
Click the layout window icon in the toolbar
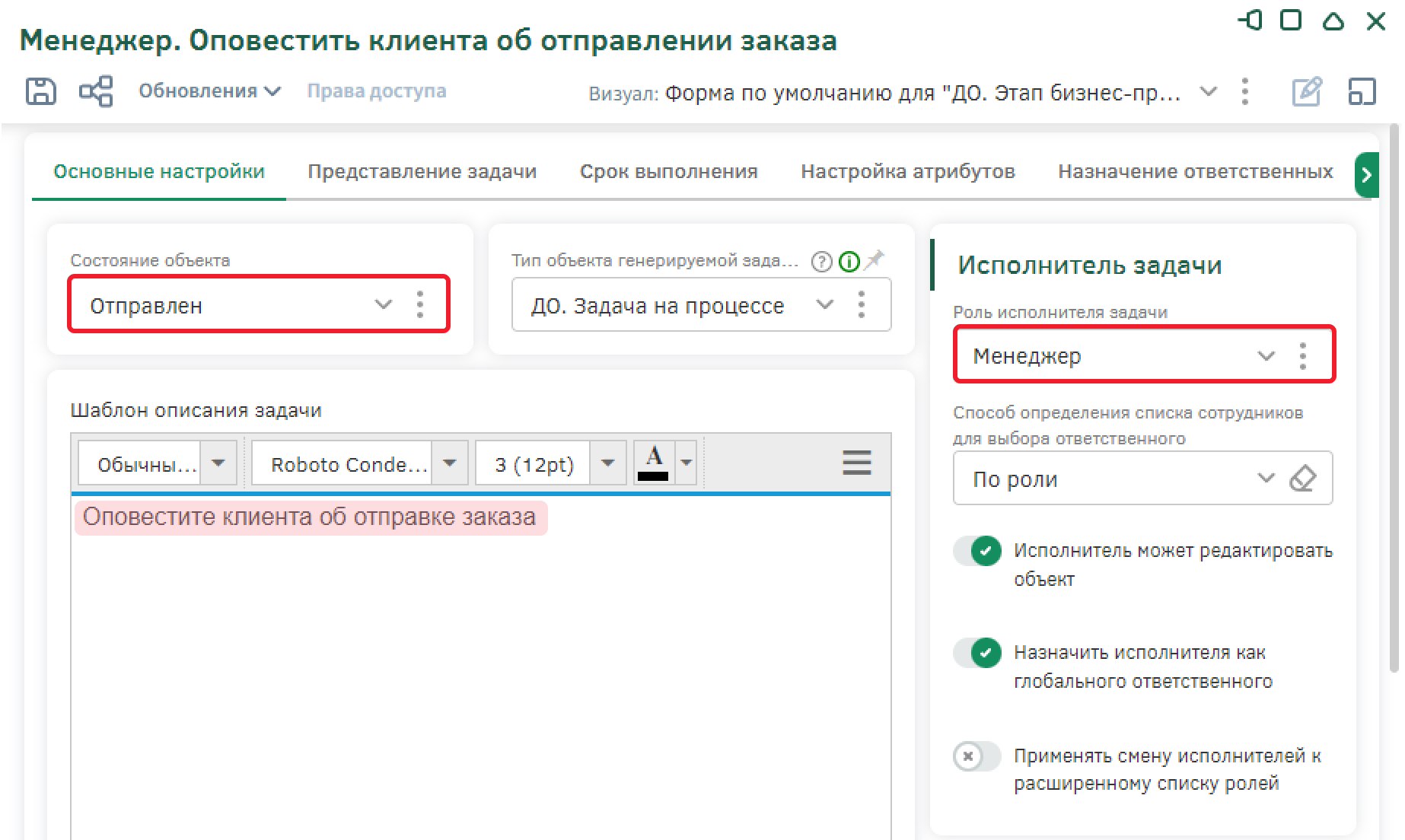click(x=1362, y=92)
